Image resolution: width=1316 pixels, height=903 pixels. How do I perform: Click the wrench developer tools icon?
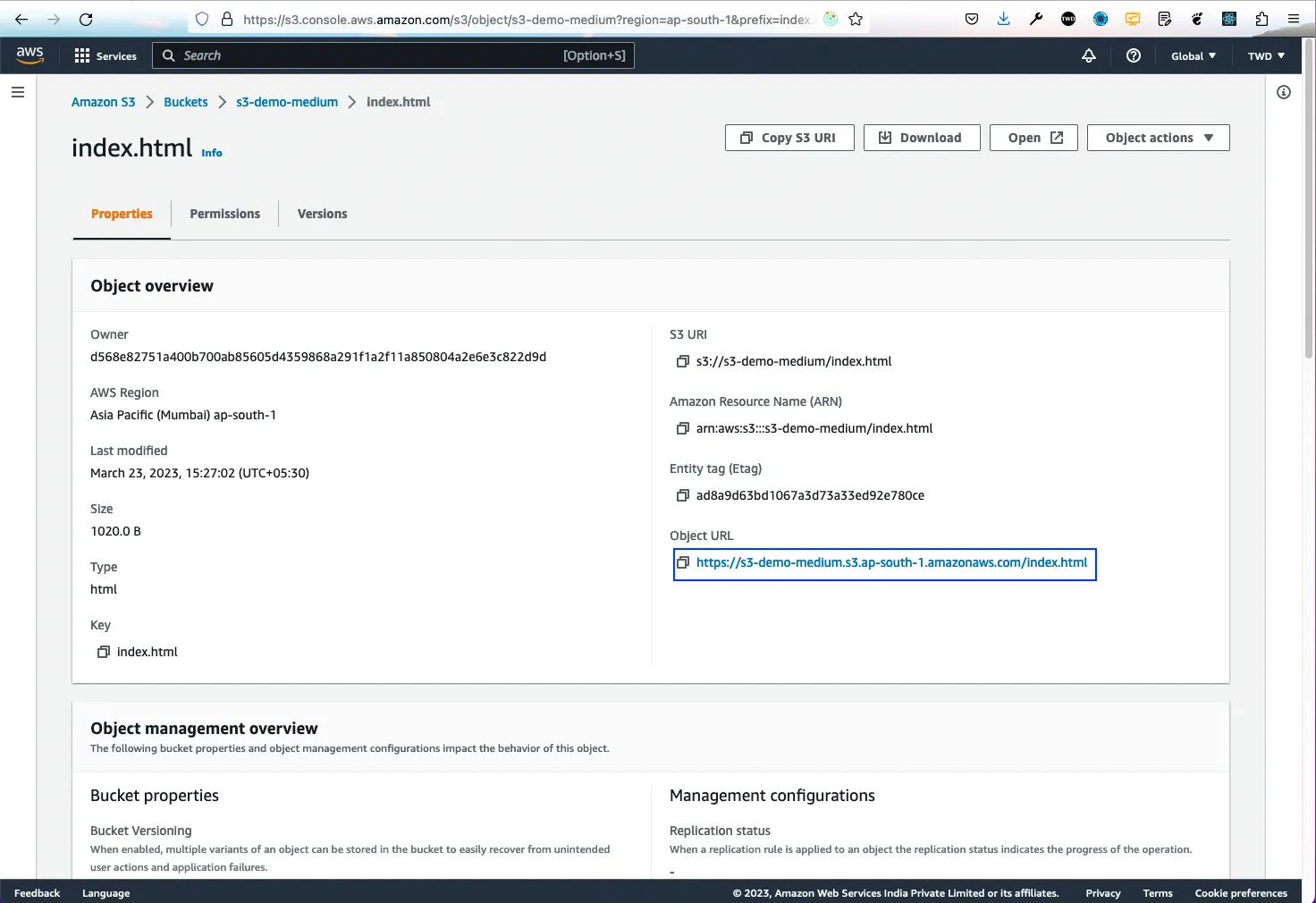coord(1036,19)
